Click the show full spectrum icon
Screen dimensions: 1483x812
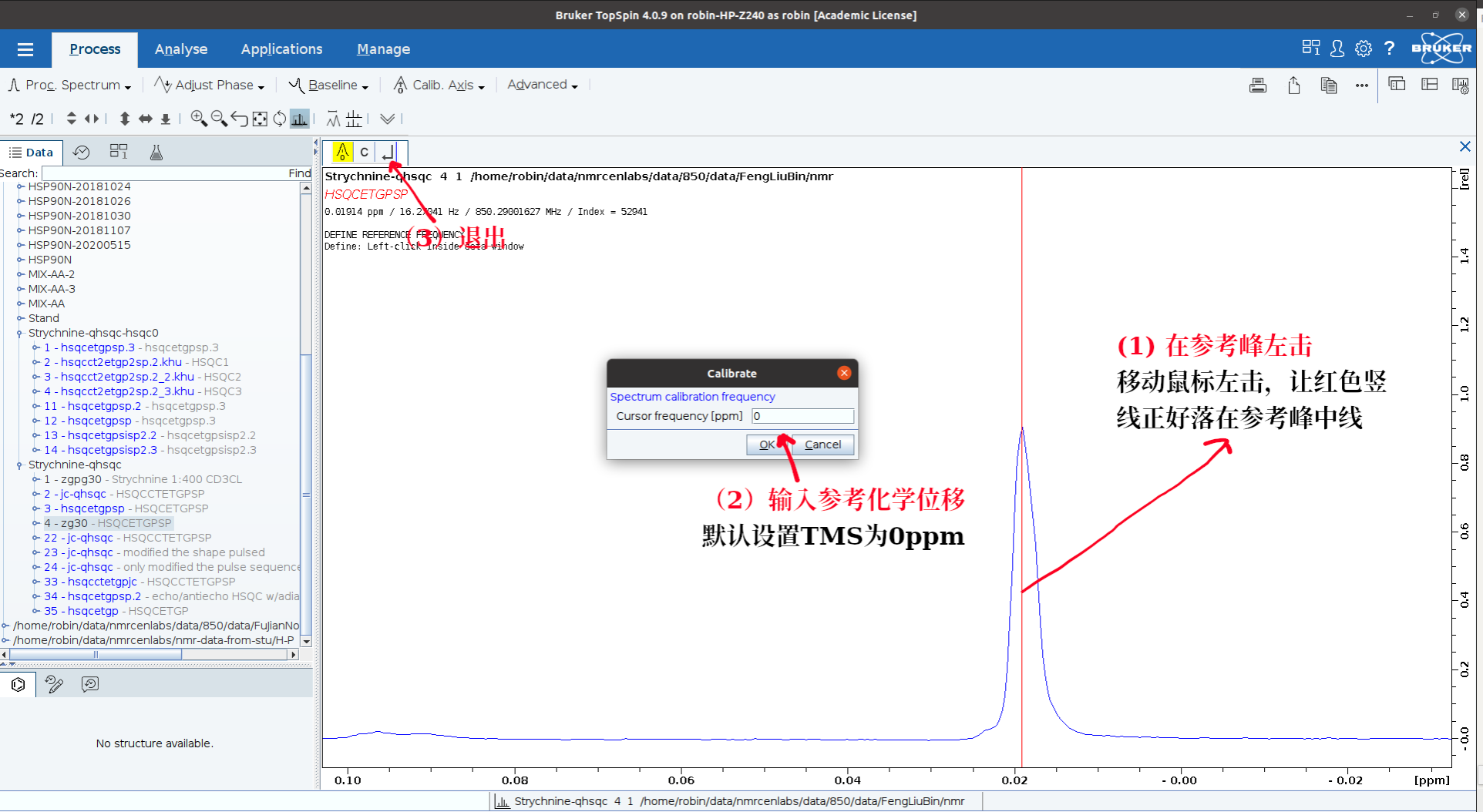(260, 119)
